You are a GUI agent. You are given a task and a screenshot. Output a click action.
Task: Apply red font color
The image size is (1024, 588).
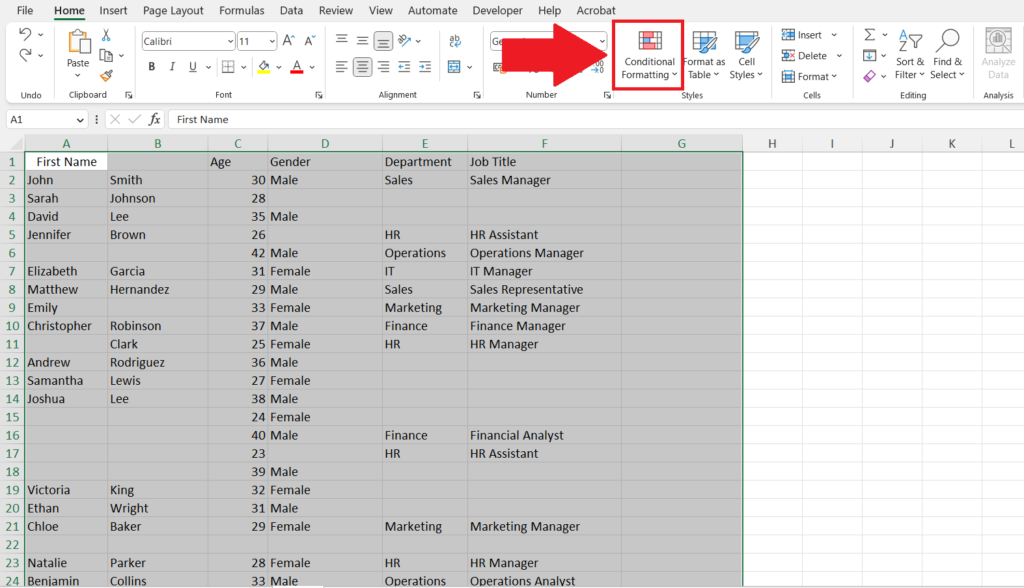tap(296, 67)
